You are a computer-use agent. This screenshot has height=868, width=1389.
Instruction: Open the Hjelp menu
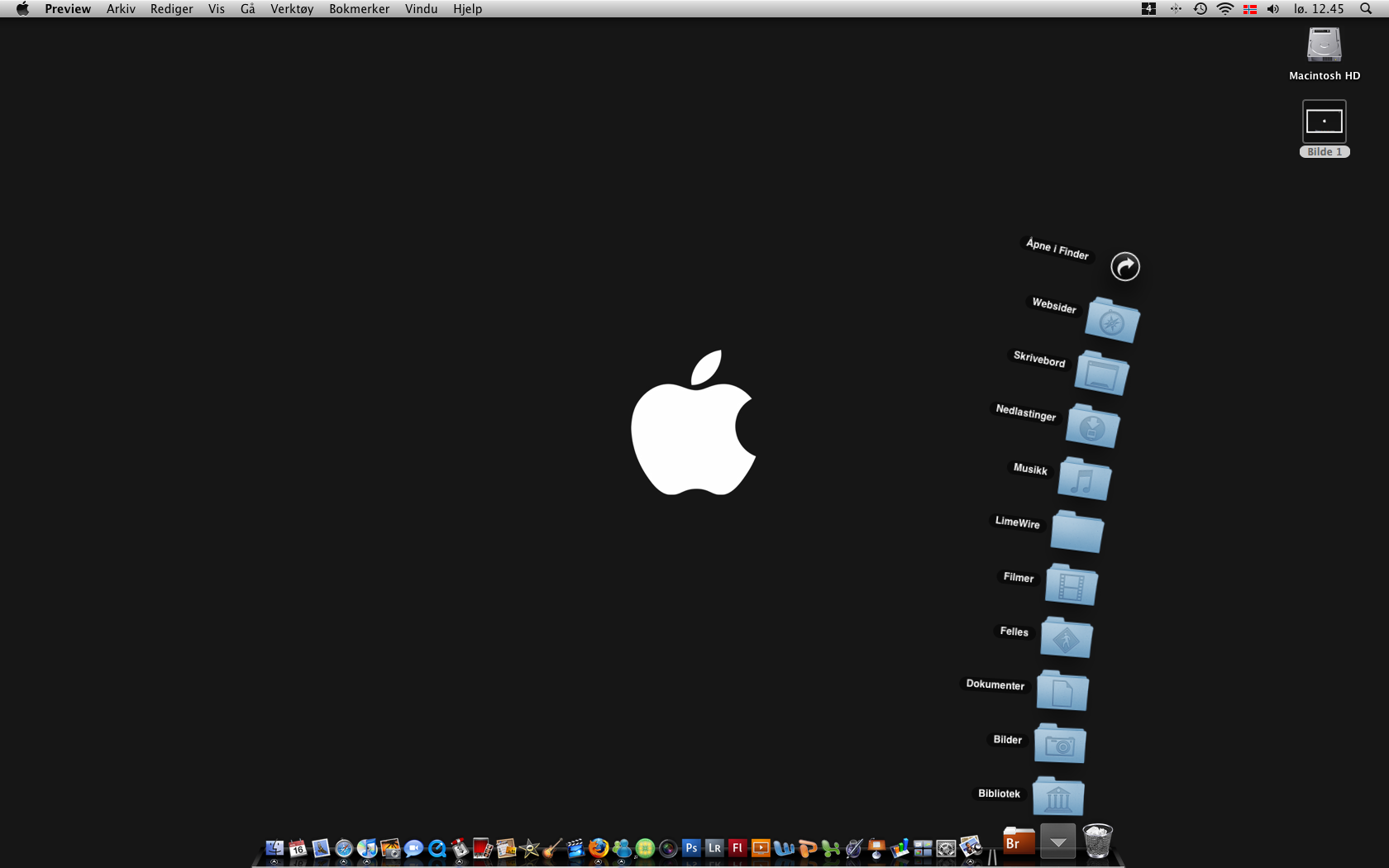click(x=467, y=8)
